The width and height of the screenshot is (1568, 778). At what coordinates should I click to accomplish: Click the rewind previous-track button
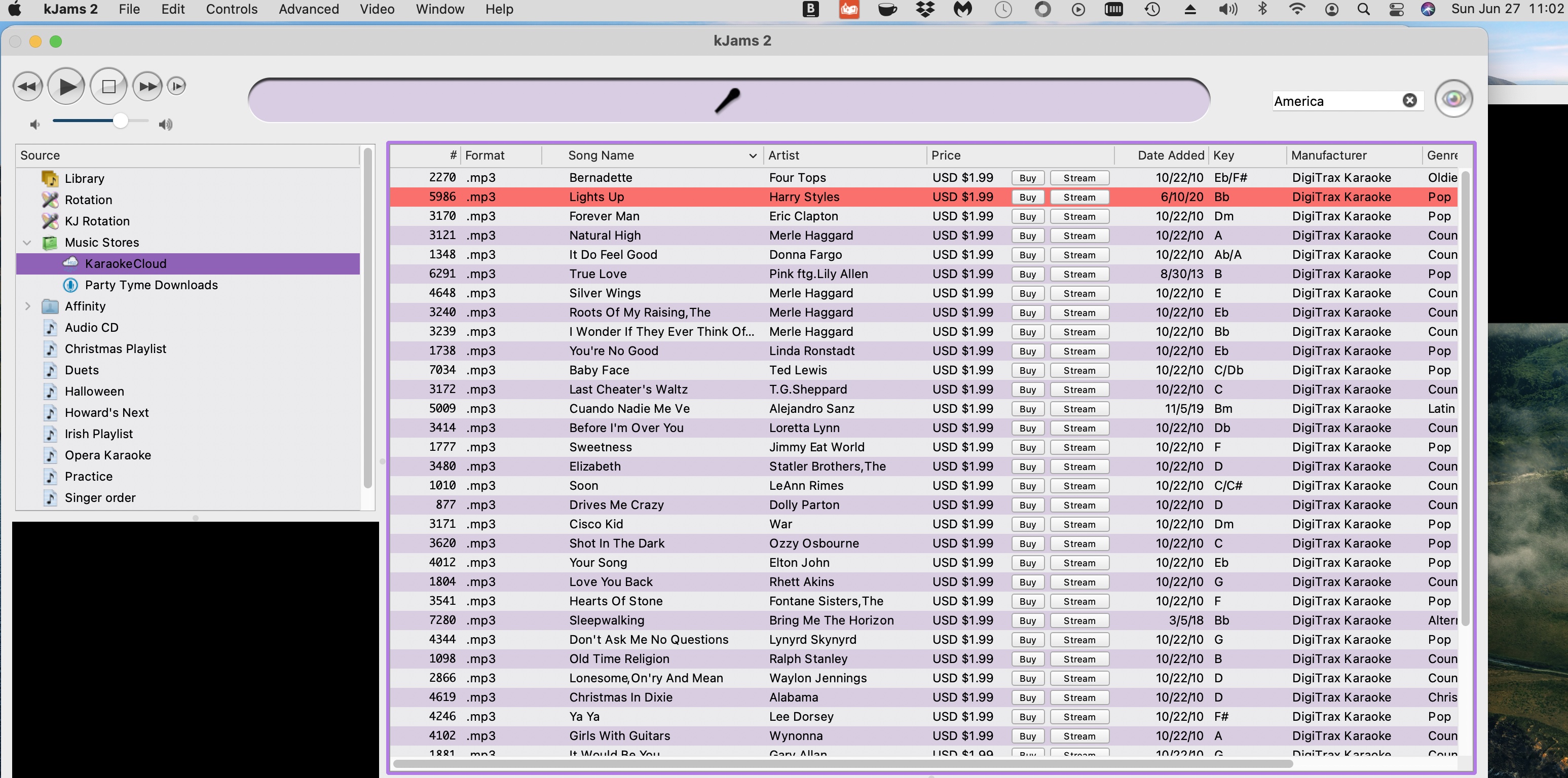(x=27, y=87)
